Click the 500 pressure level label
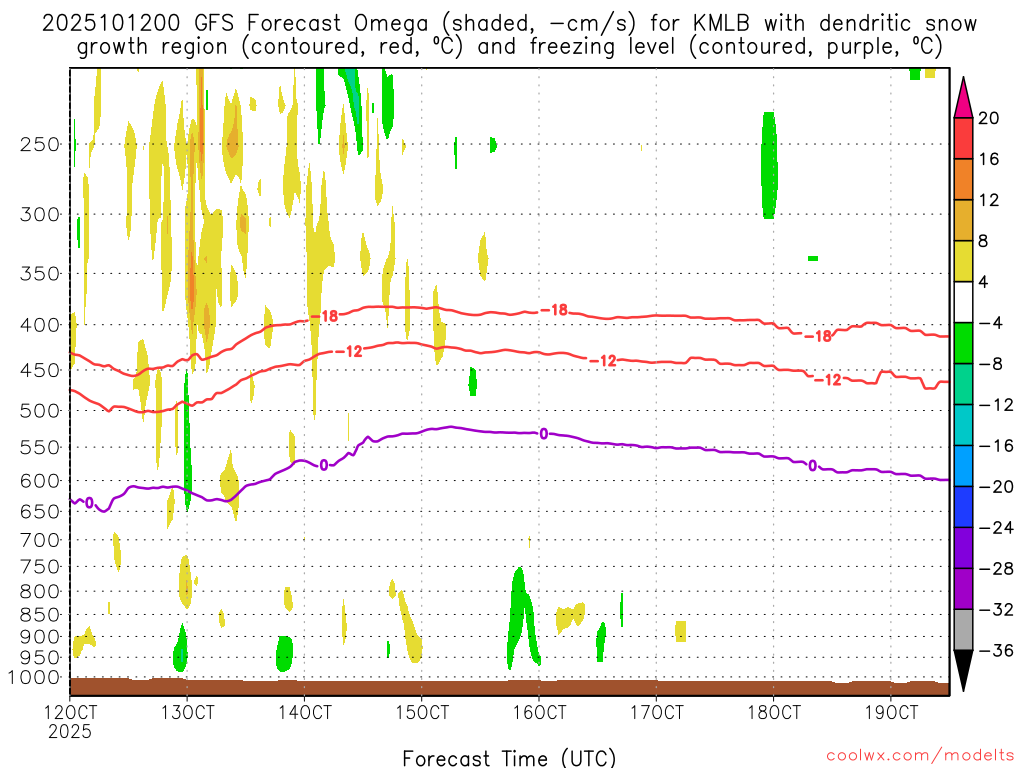This screenshot has width=1024, height=768. 40,411
